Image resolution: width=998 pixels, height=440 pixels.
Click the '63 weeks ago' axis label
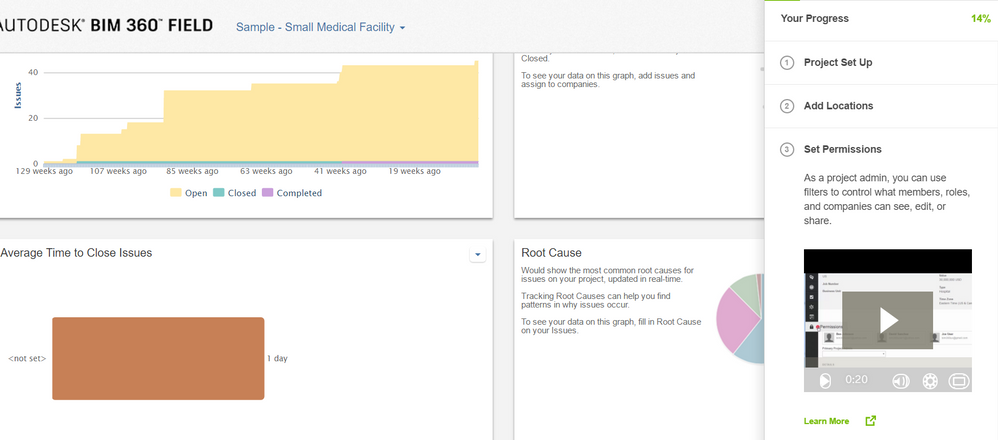pos(265,171)
